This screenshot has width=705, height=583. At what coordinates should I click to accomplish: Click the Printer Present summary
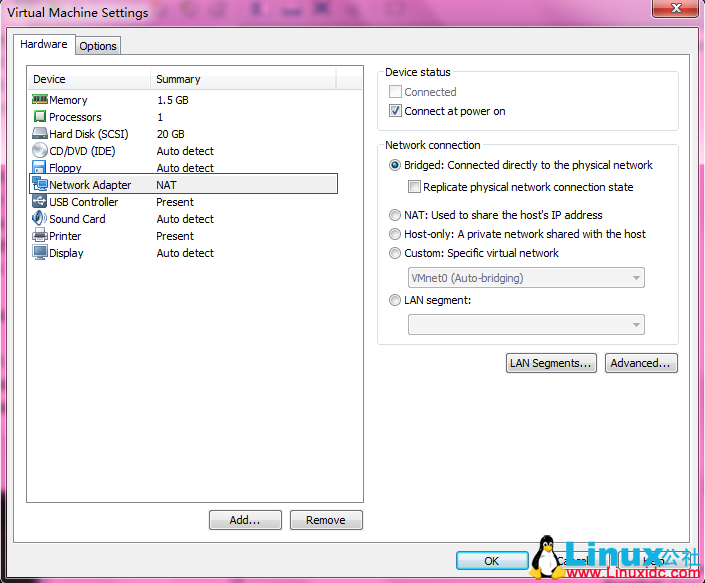click(x=175, y=236)
